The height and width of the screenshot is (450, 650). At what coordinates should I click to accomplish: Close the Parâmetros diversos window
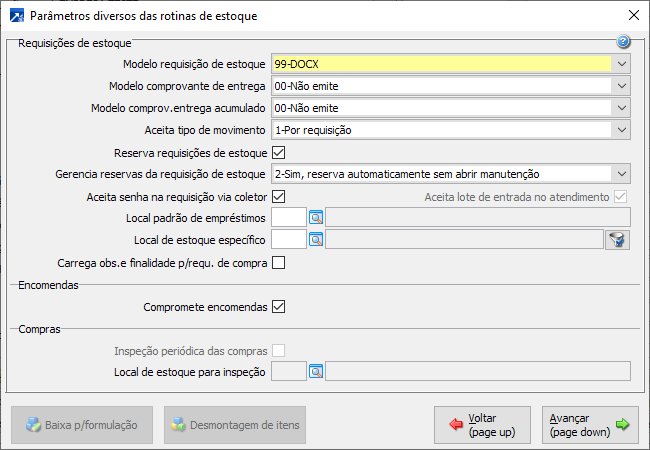[634, 15]
